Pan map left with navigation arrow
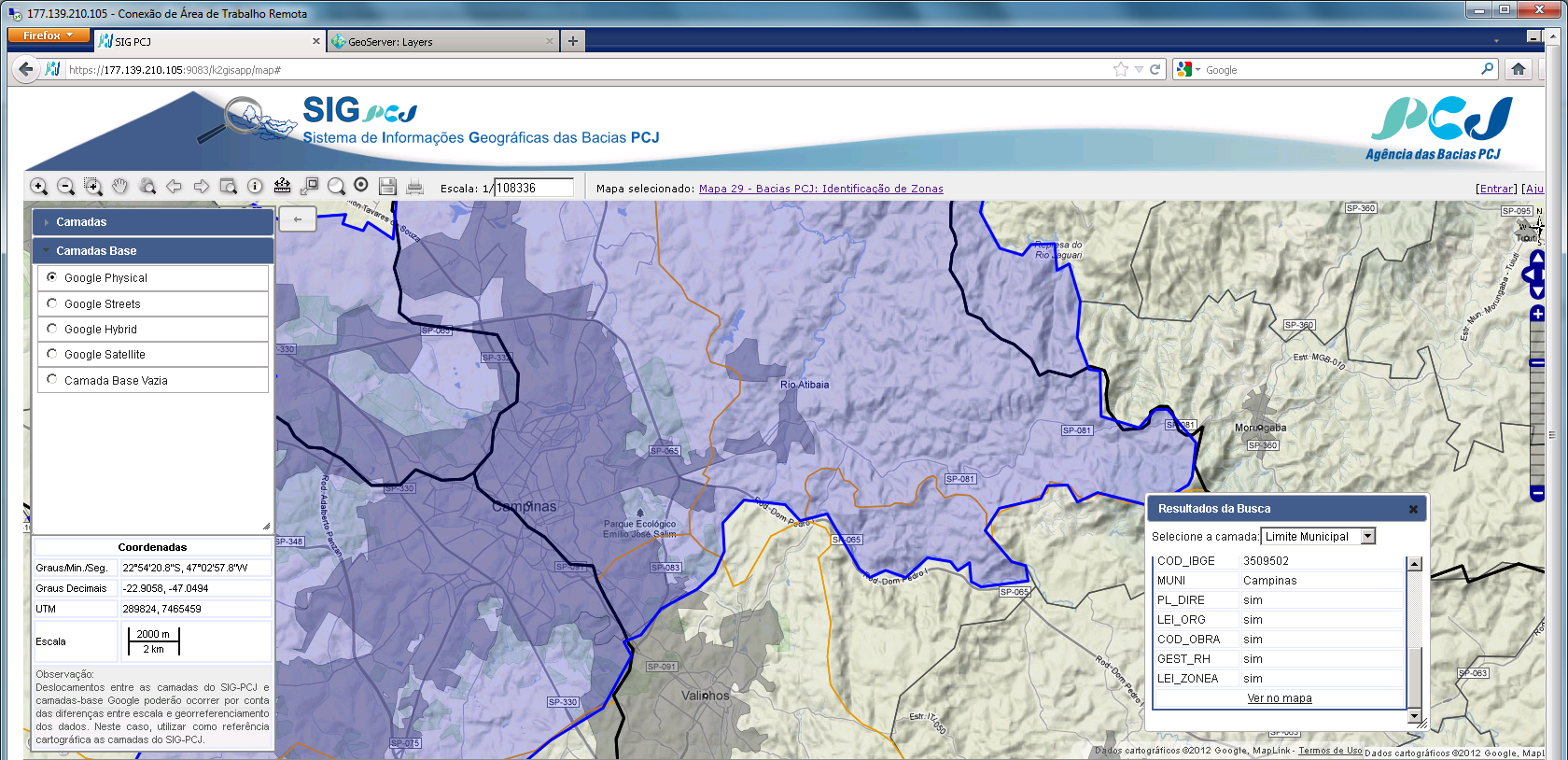The image size is (1568, 760). [x=1527, y=274]
